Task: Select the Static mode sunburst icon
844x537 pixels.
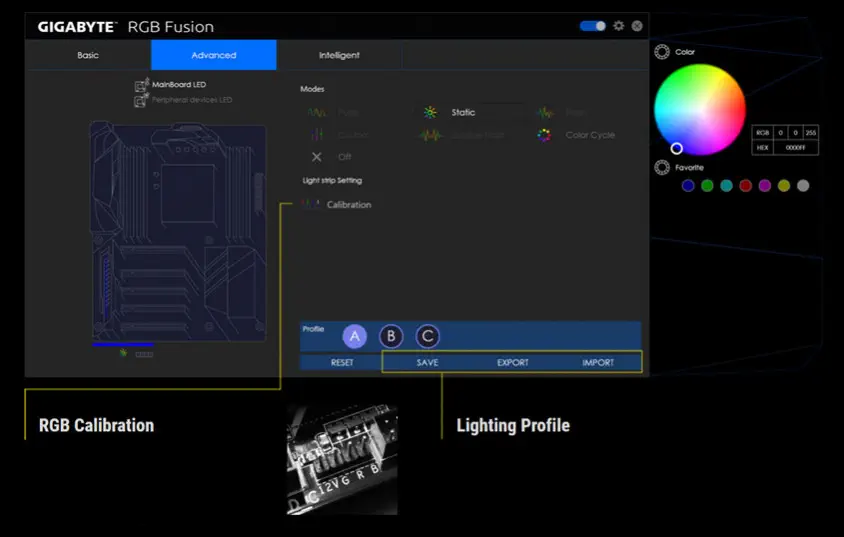Action: tap(430, 112)
